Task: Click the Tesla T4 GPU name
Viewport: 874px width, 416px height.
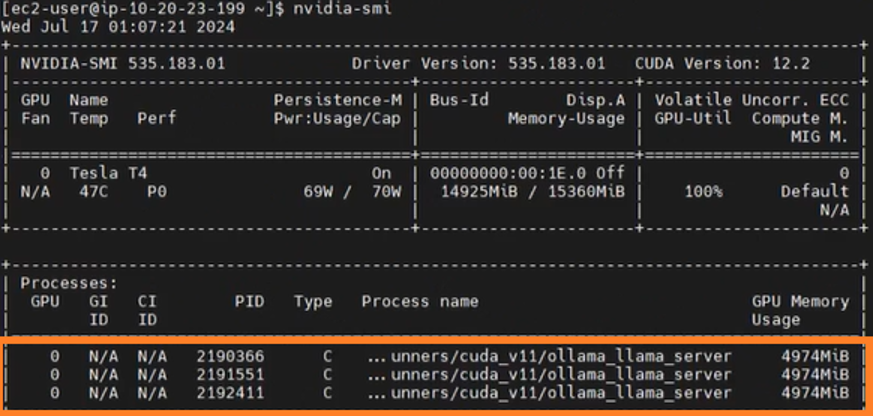Action: pyautogui.click(x=108, y=173)
